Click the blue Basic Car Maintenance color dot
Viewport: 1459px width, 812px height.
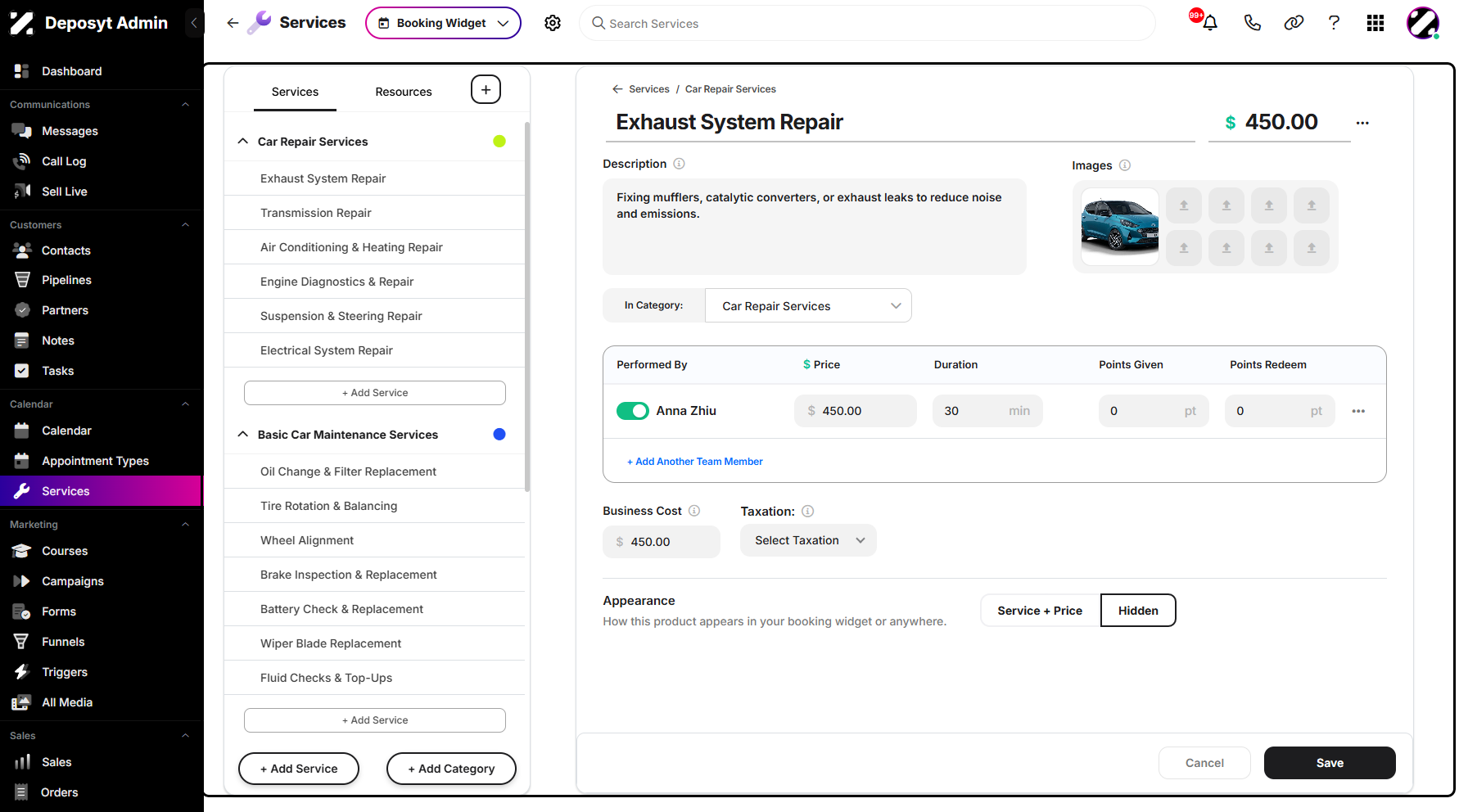tap(499, 434)
